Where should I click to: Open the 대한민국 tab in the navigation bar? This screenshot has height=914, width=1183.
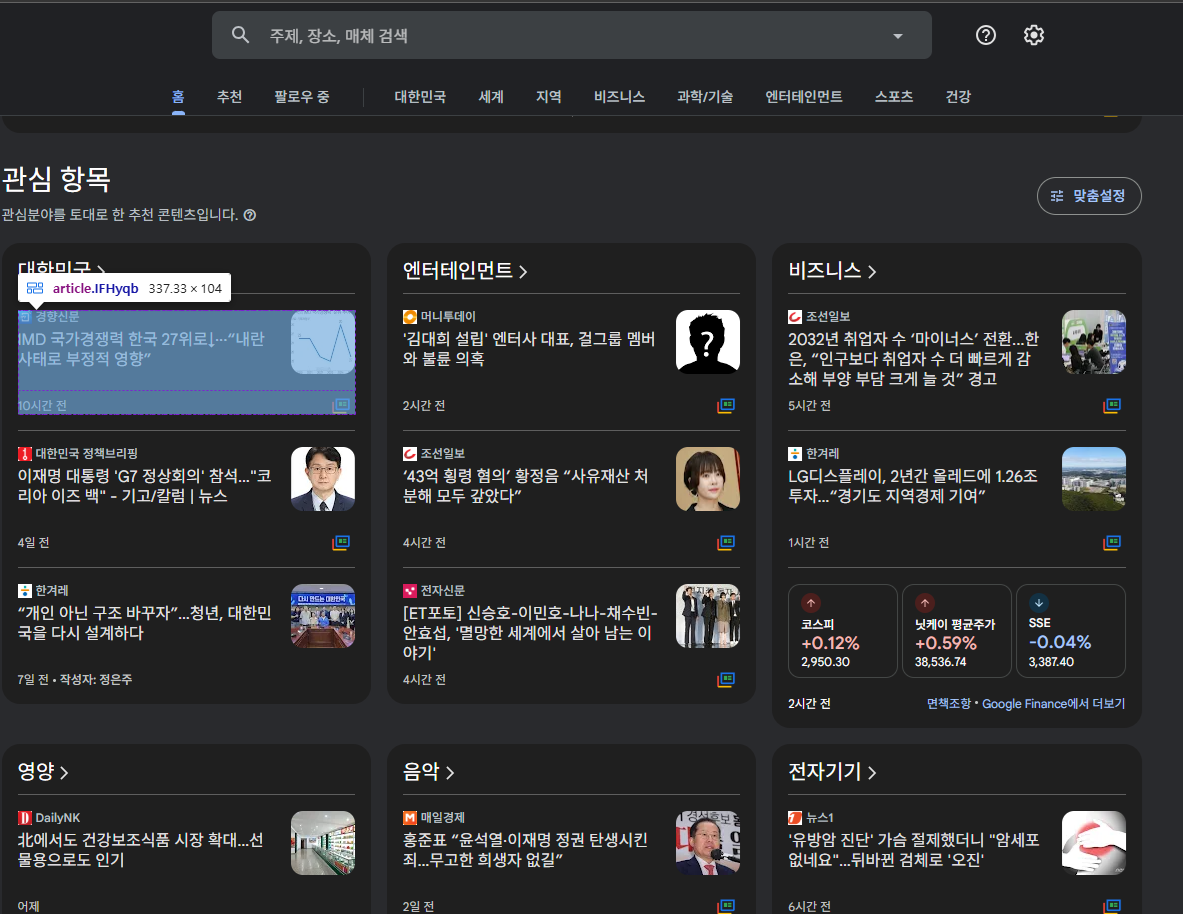(x=420, y=97)
